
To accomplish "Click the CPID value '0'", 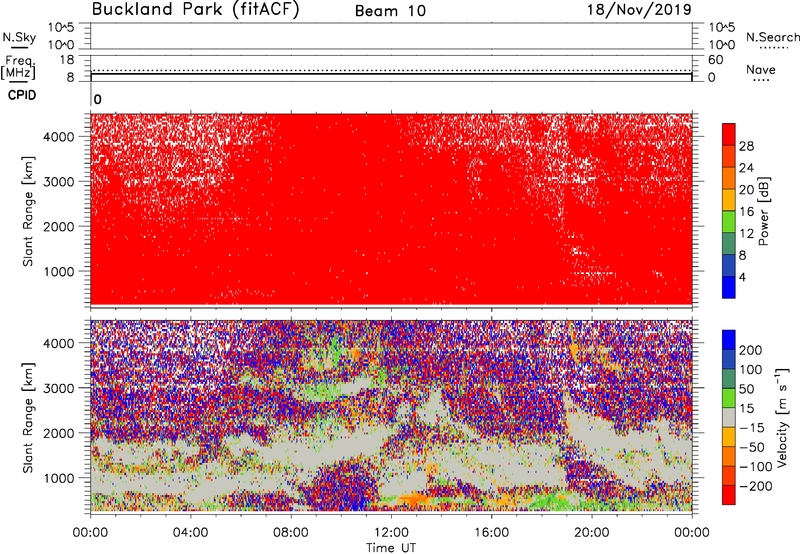I will [x=97, y=99].
